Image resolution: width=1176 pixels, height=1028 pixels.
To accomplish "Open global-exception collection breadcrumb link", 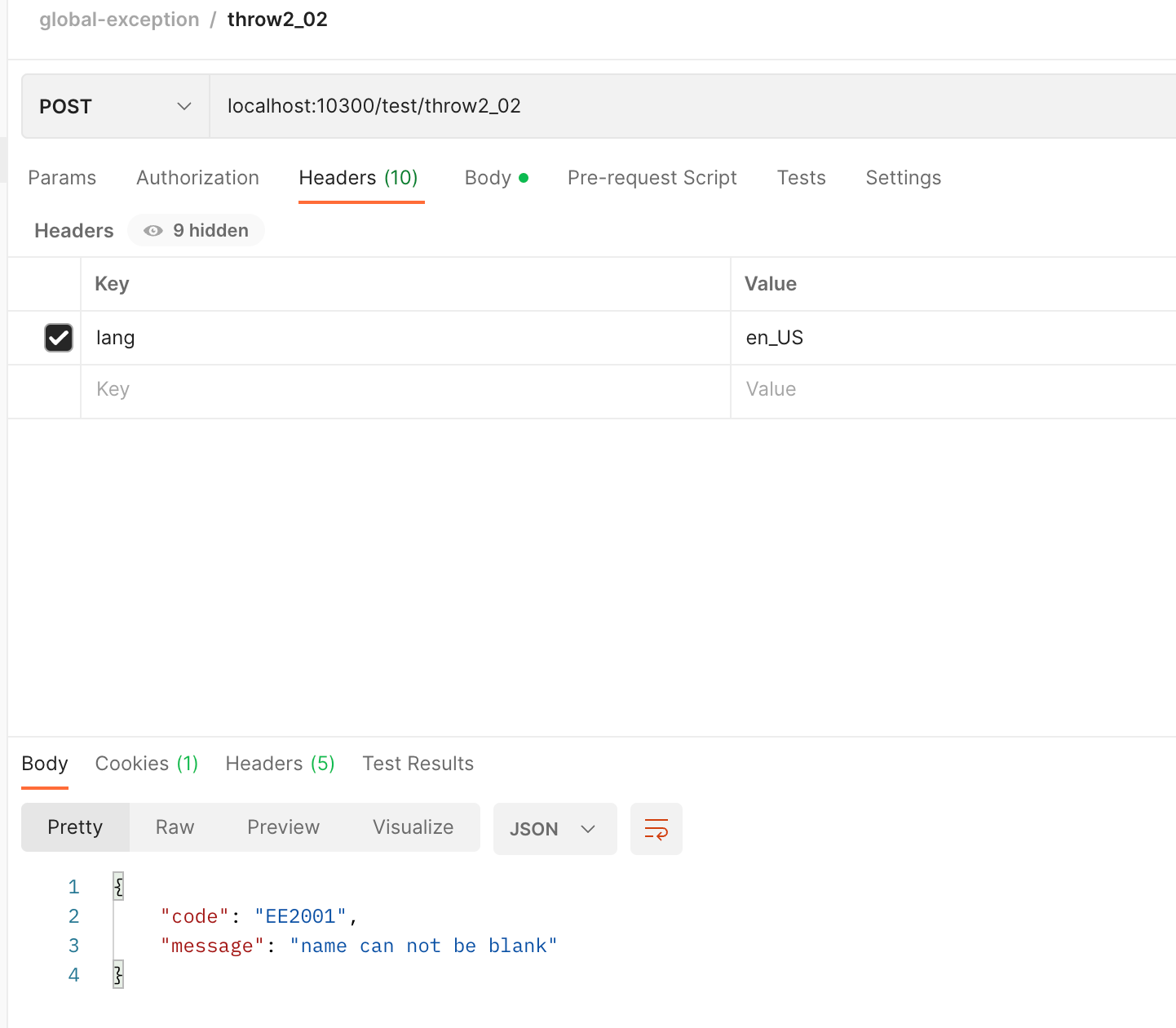I will (119, 20).
